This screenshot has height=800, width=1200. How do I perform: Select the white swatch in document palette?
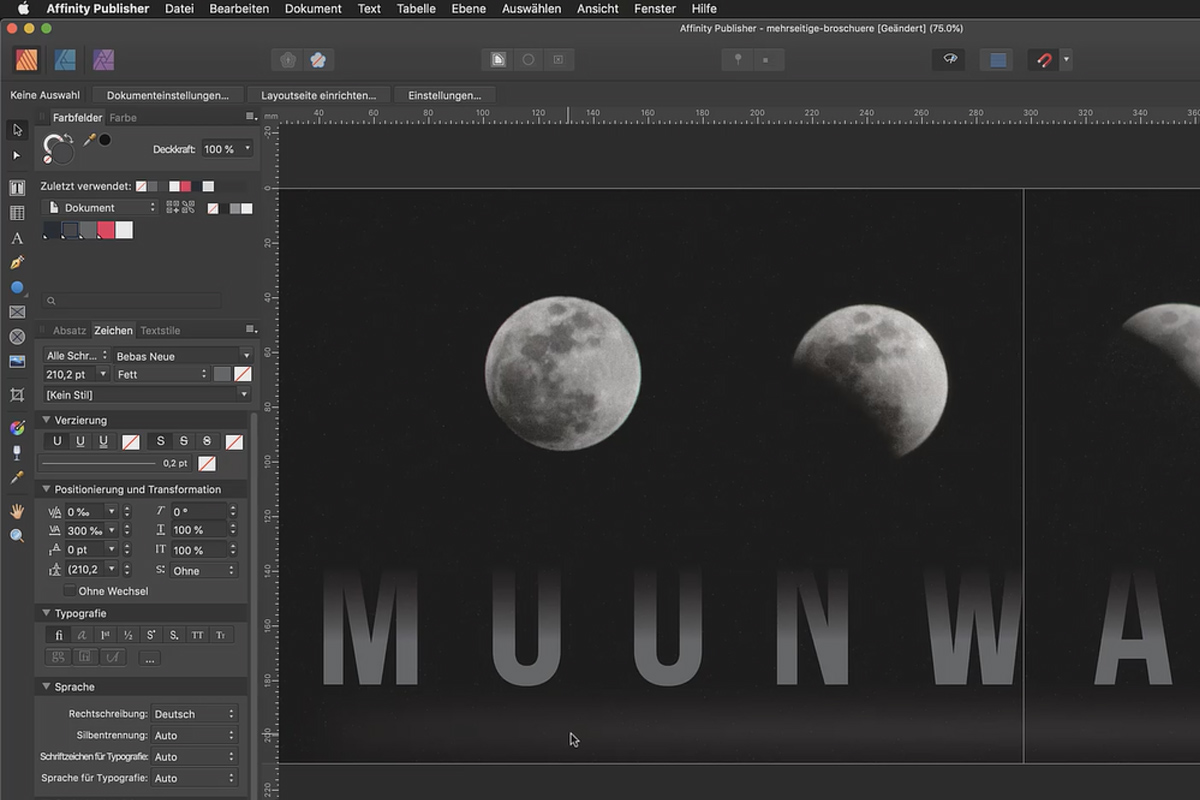(124, 230)
